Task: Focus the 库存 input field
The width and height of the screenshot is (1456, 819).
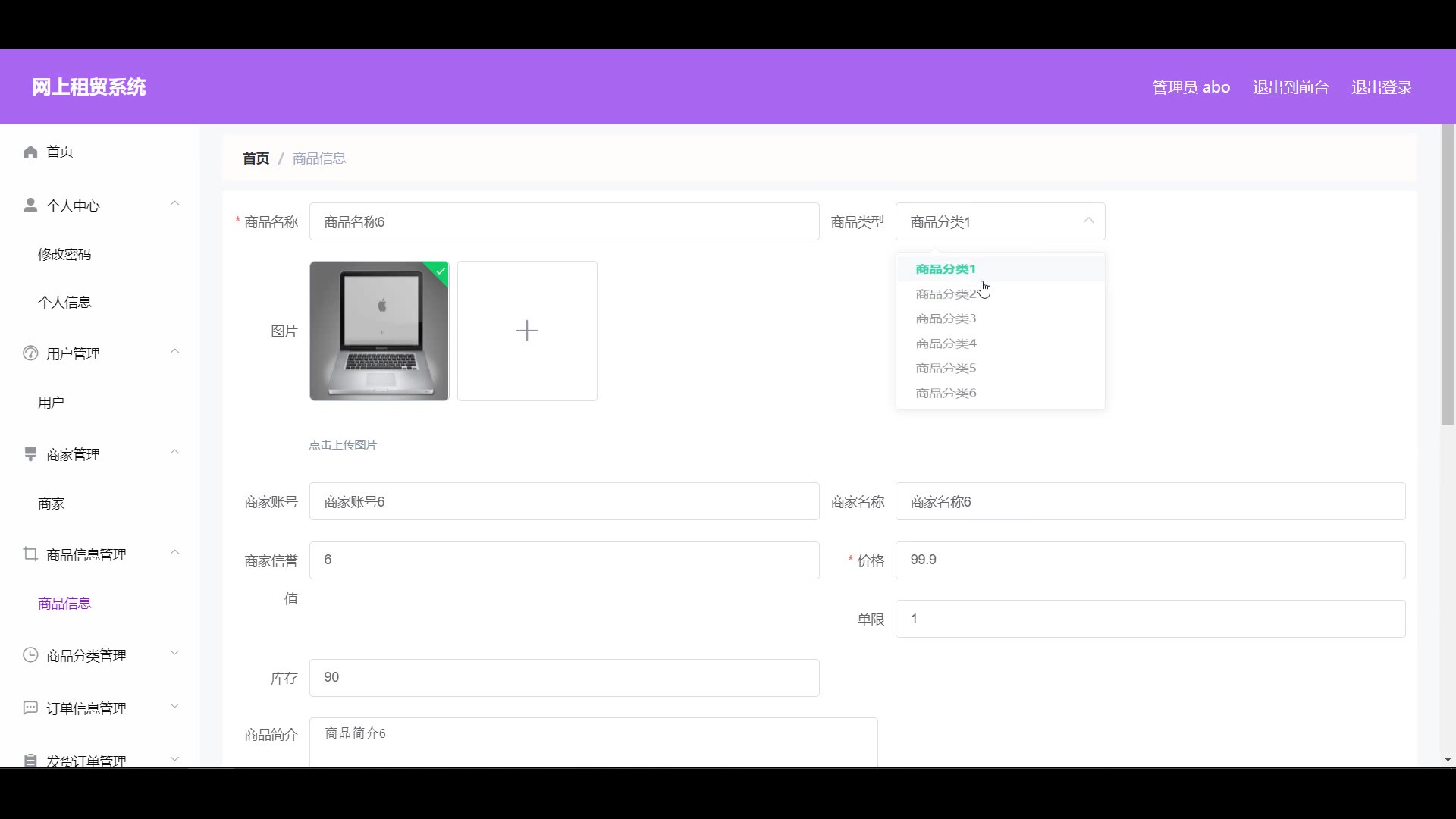Action: click(564, 678)
